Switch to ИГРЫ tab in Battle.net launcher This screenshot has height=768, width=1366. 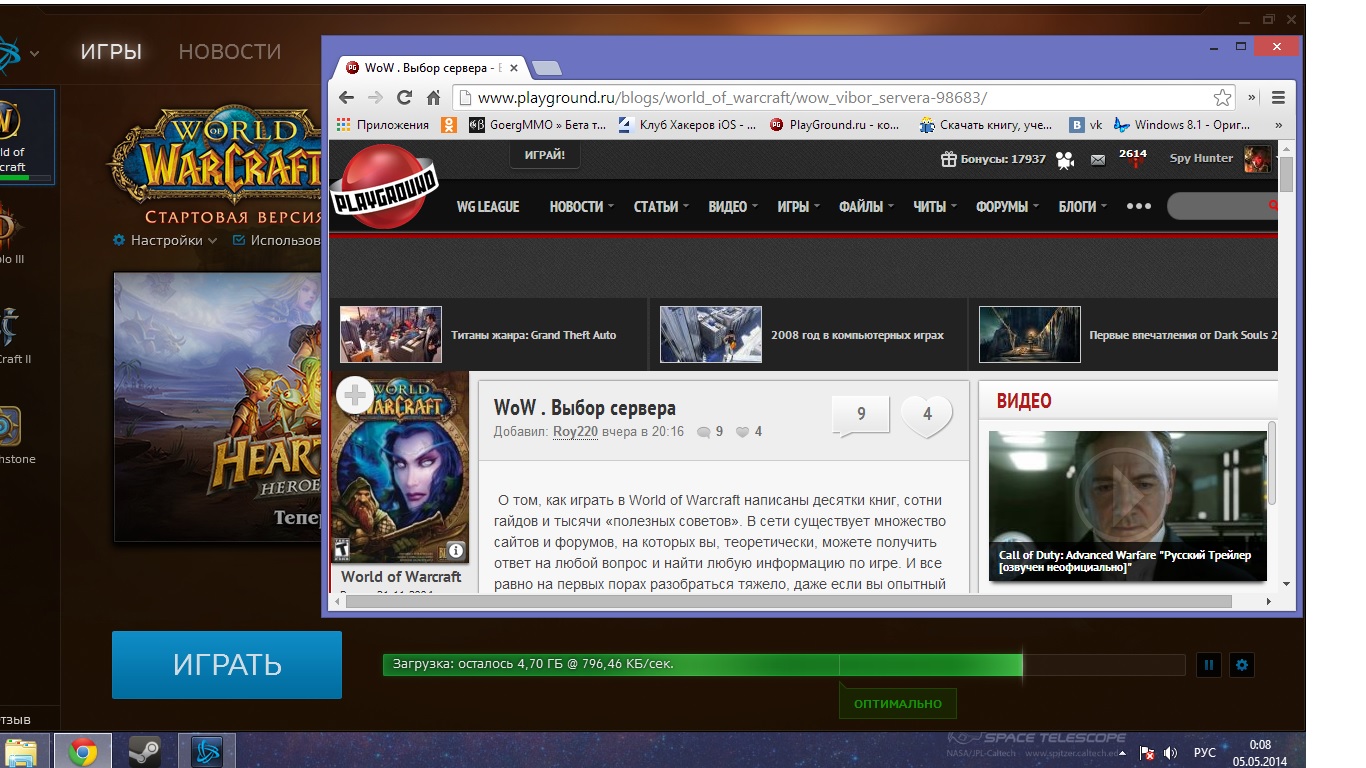[111, 52]
